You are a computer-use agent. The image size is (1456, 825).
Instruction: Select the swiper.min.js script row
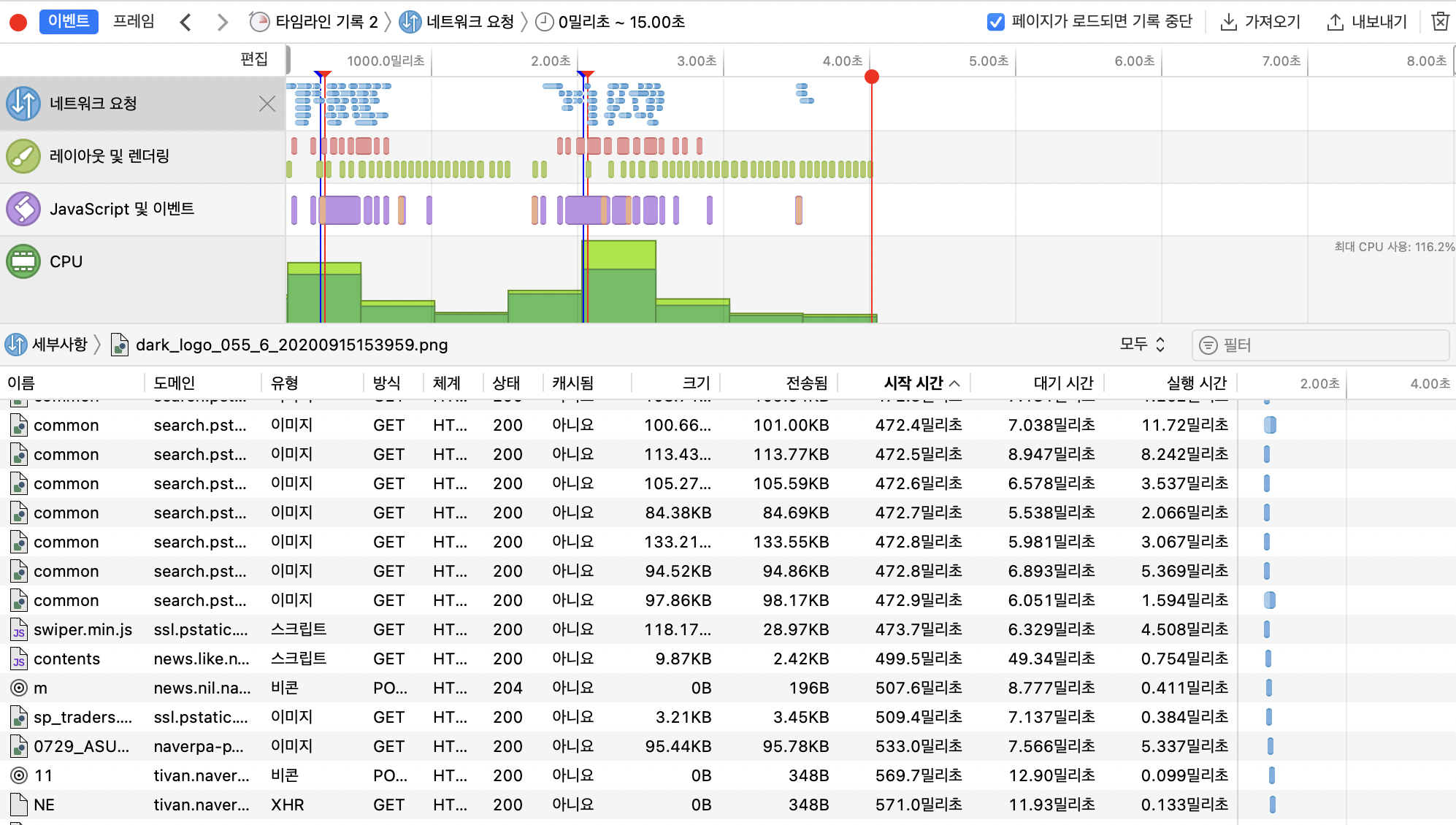point(83,629)
